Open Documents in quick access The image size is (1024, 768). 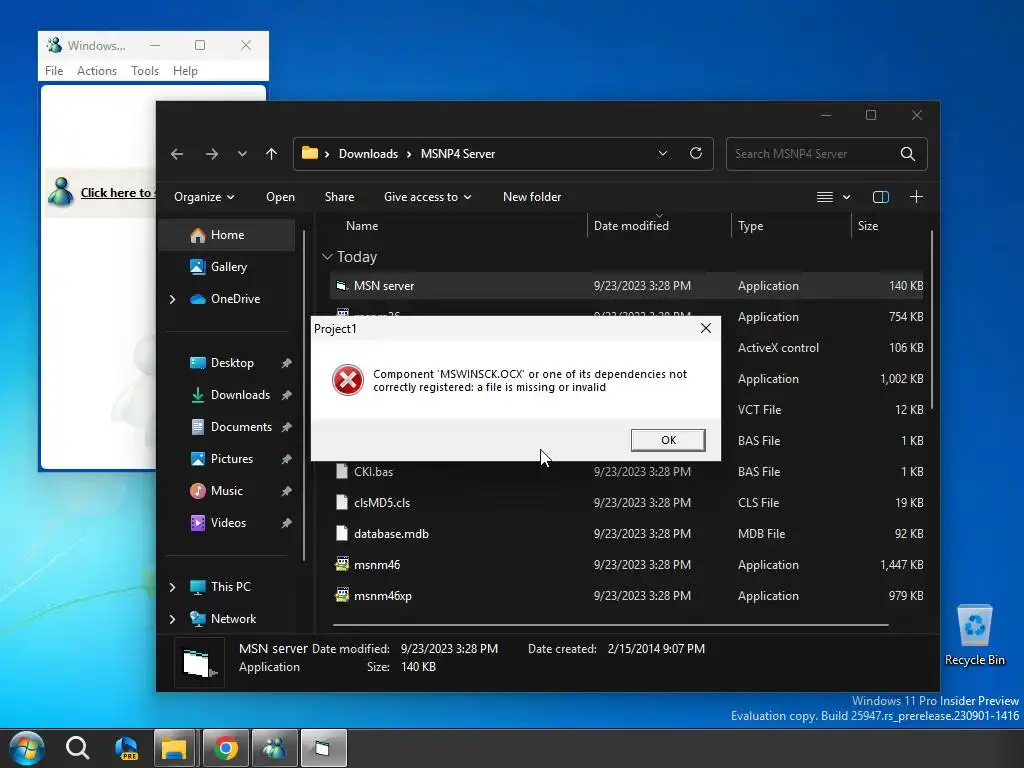240,427
